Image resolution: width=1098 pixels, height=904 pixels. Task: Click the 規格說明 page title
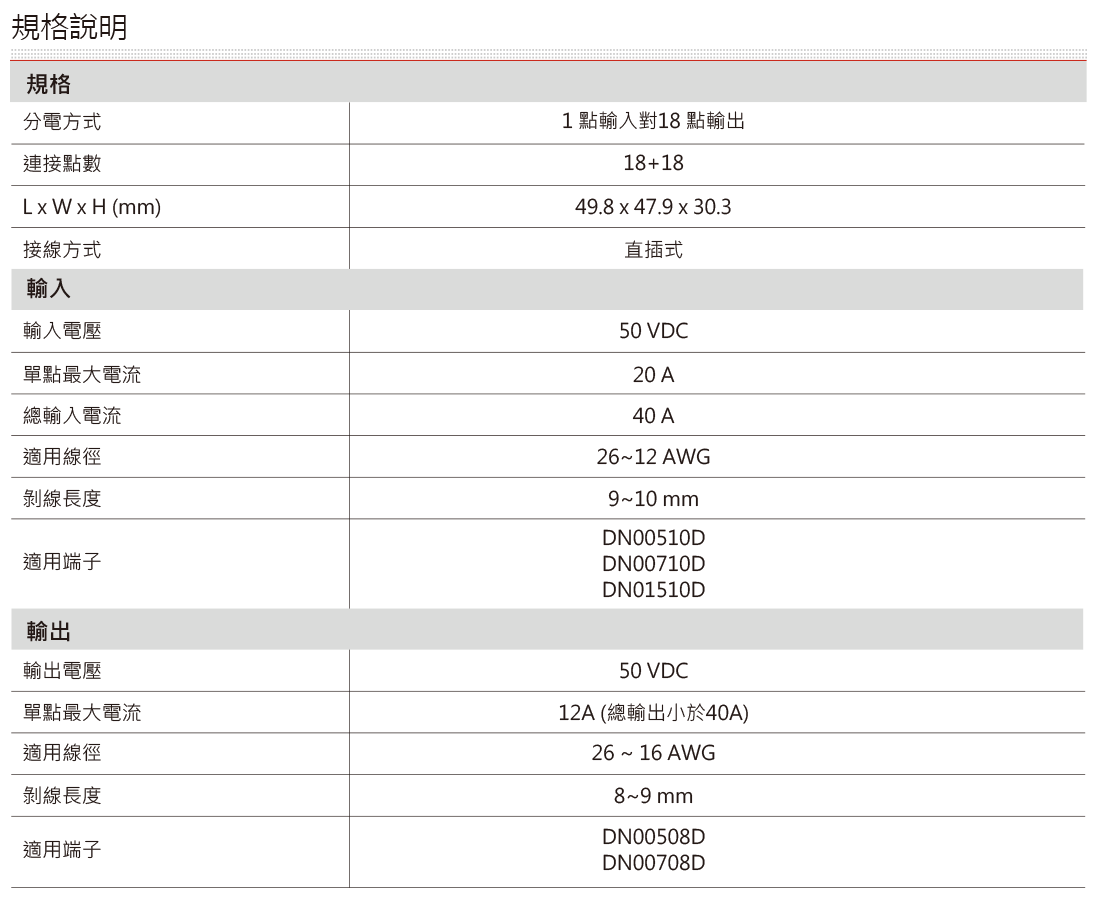click(x=69, y=29)
